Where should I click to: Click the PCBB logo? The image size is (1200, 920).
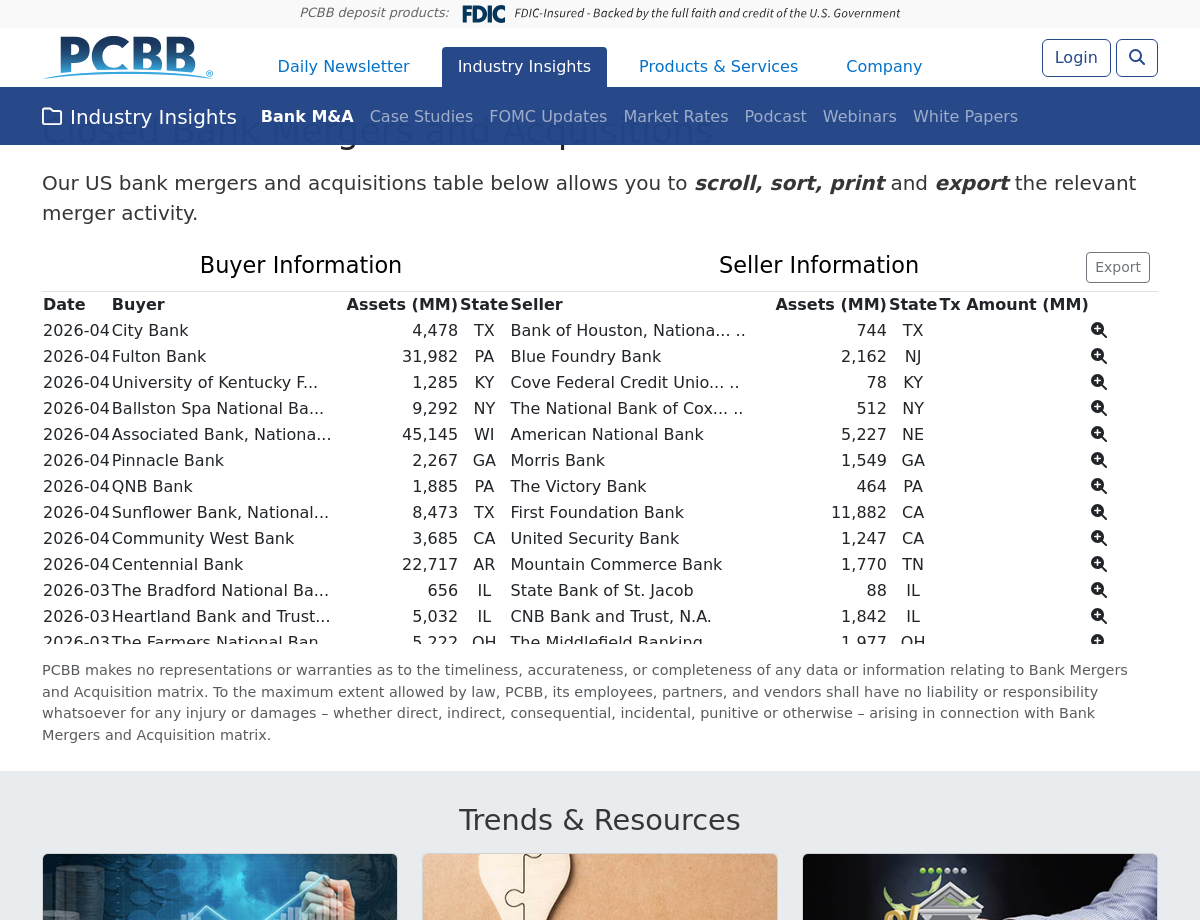click(128, 58)
